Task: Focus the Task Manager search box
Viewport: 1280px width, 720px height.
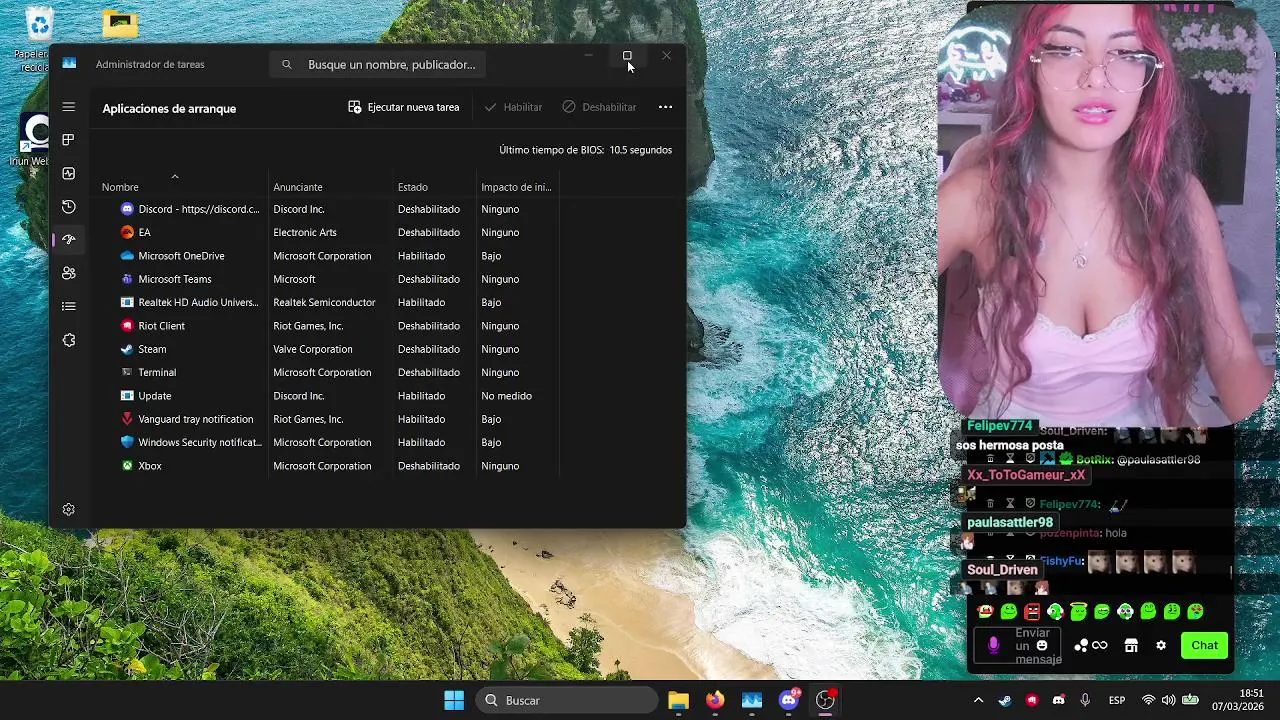Action: tap(378, 64)
